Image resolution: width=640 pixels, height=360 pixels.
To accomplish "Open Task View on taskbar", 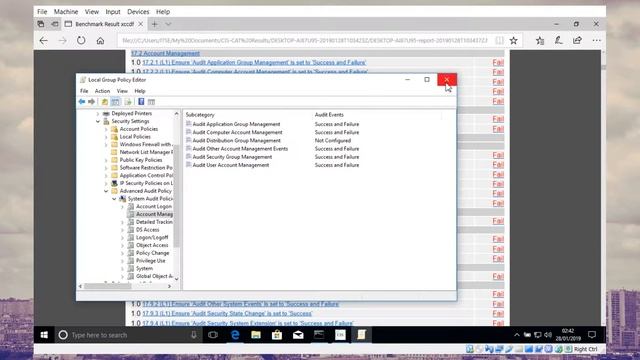I will point(213,335).
